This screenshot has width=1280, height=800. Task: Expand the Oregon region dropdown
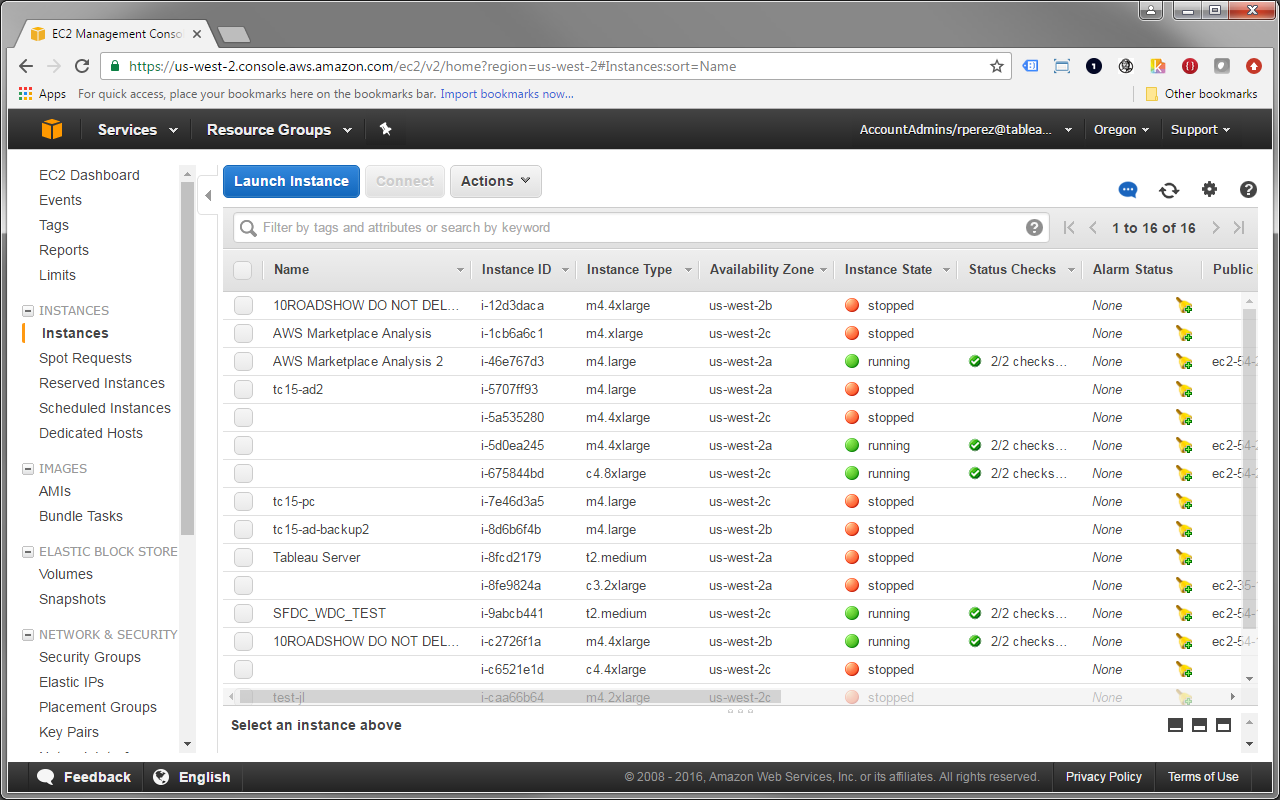[1121, 130]
